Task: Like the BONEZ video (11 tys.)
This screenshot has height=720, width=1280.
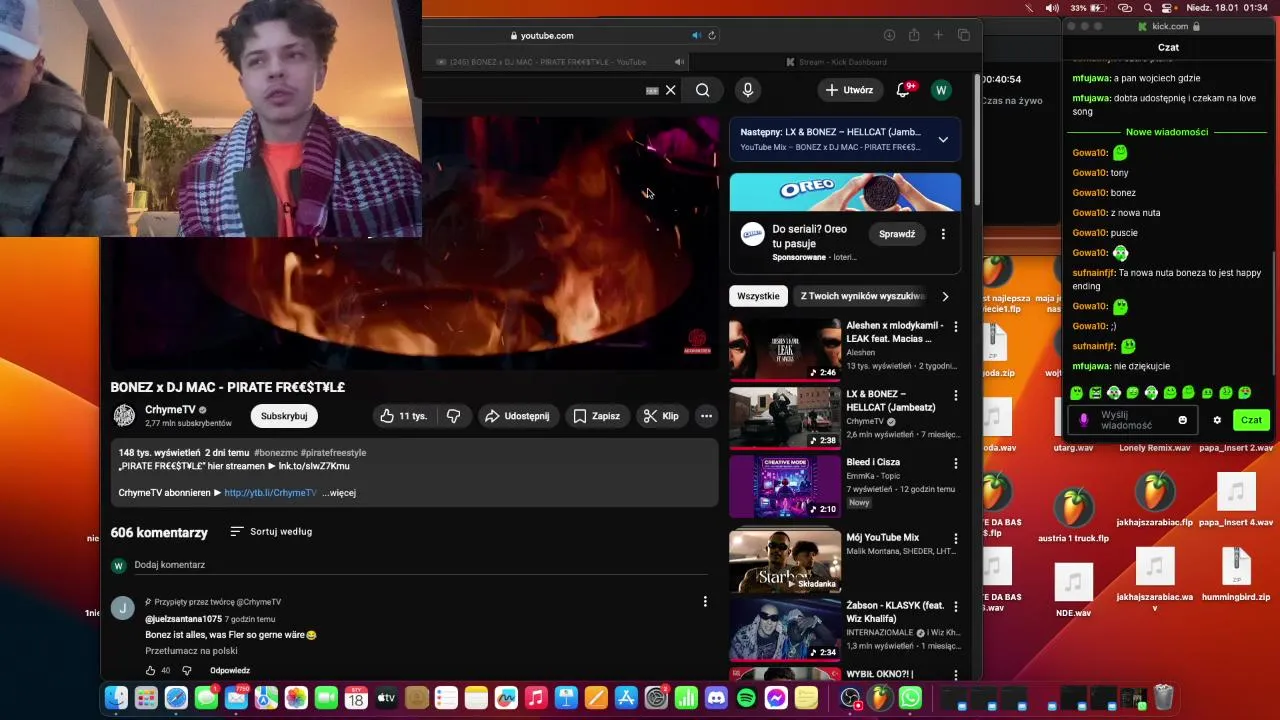Action: click(x=403, y=416)
